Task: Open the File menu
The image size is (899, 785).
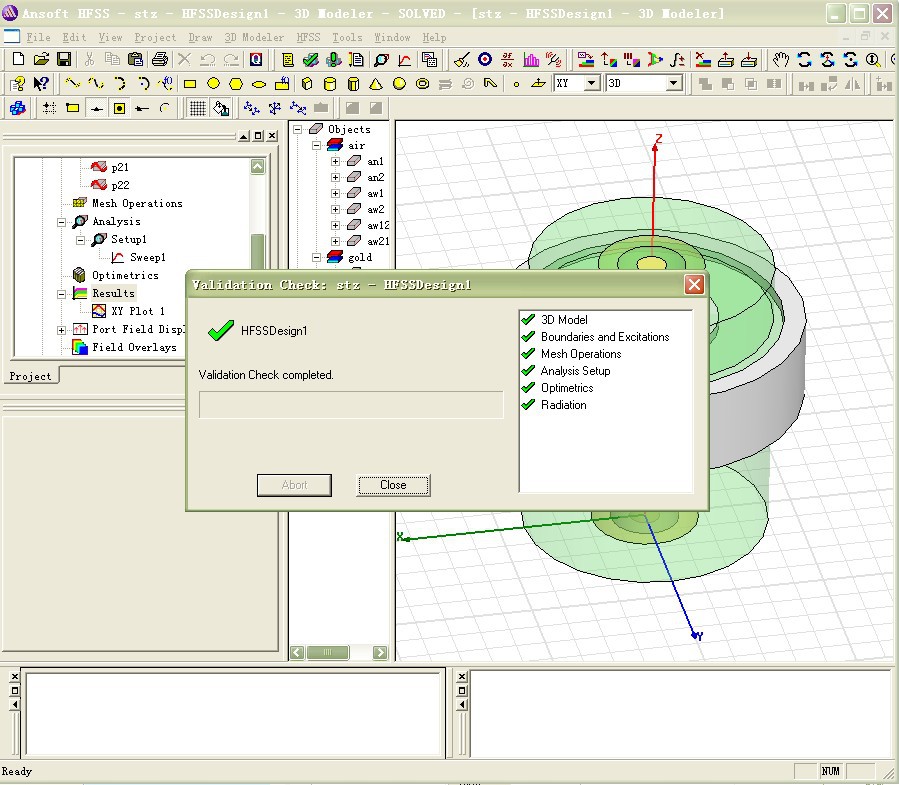Action: pos(38,37)
